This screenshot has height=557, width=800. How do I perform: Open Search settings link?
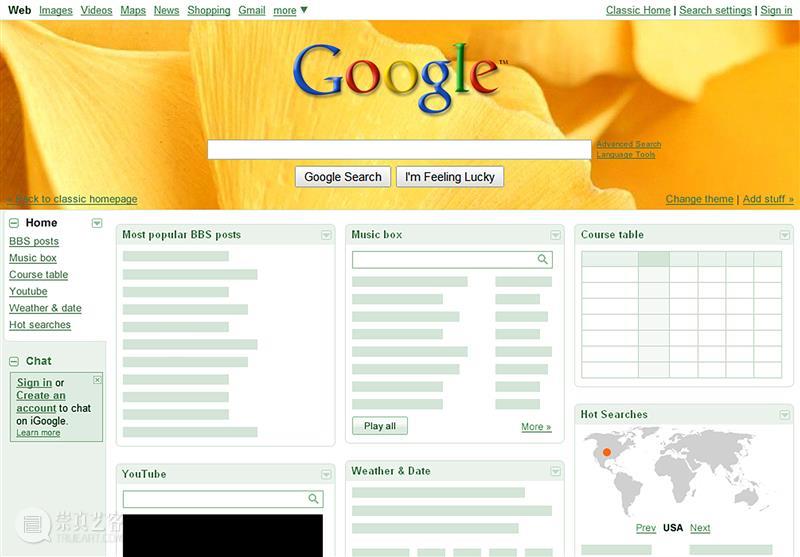(715, 10)
